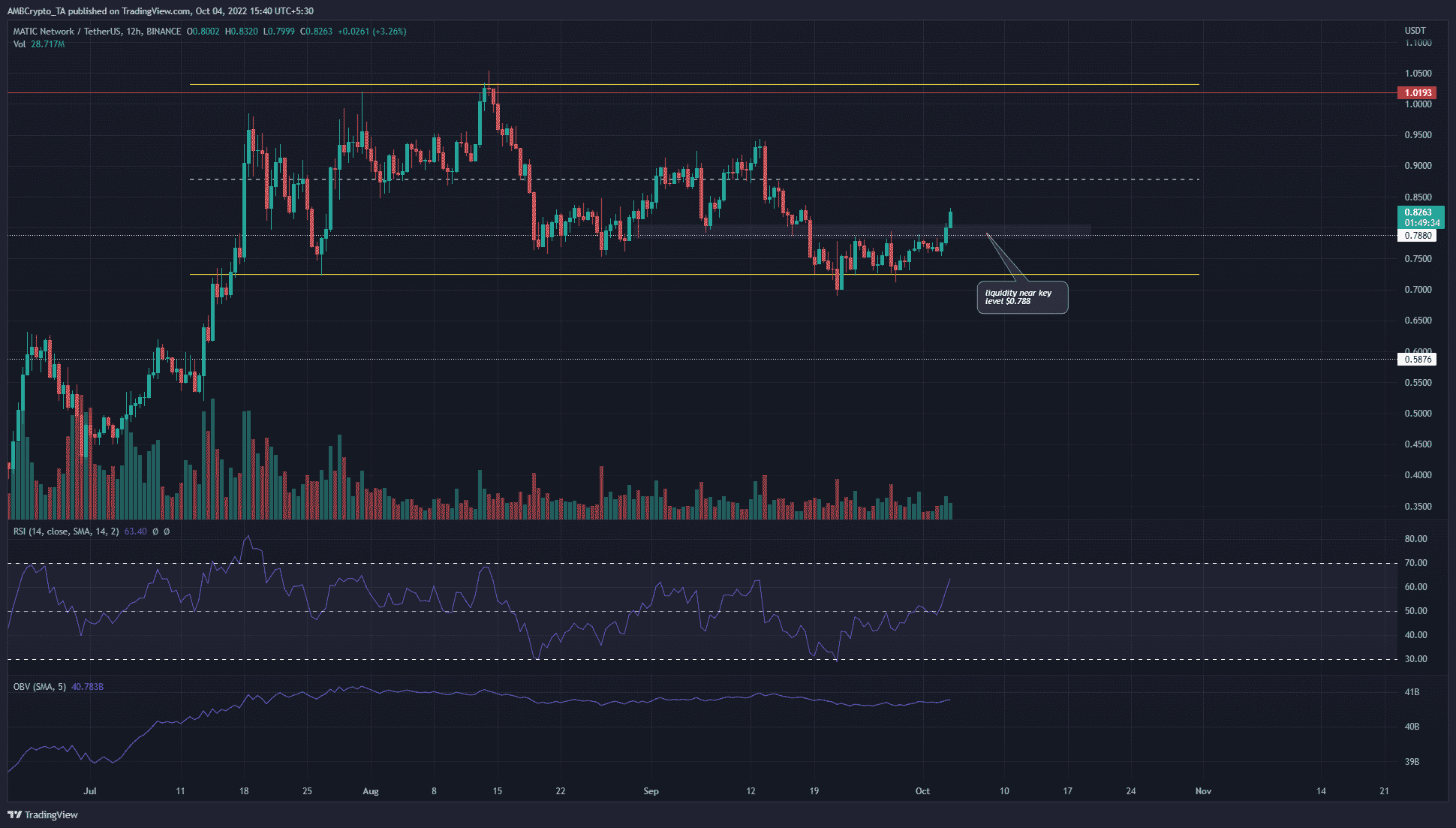The width and height of the screenshot is (1456, 828).
Task: Click the published by AMBCrypto_TA header text
Action: [x=161, y=11]
